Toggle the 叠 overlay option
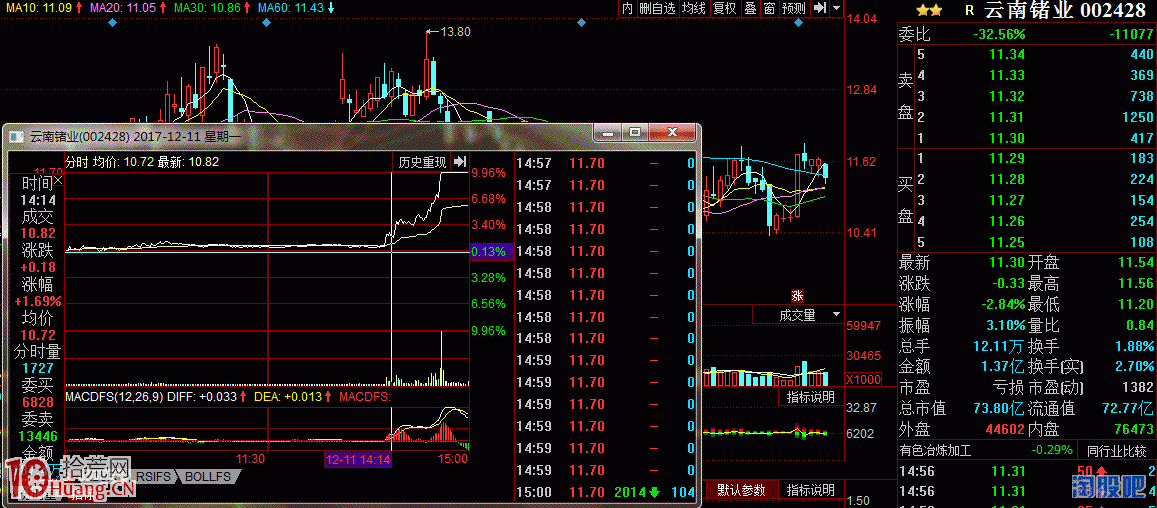Image resolution: width=1157 pixels, height=508 pixels. tap(750, 8)
